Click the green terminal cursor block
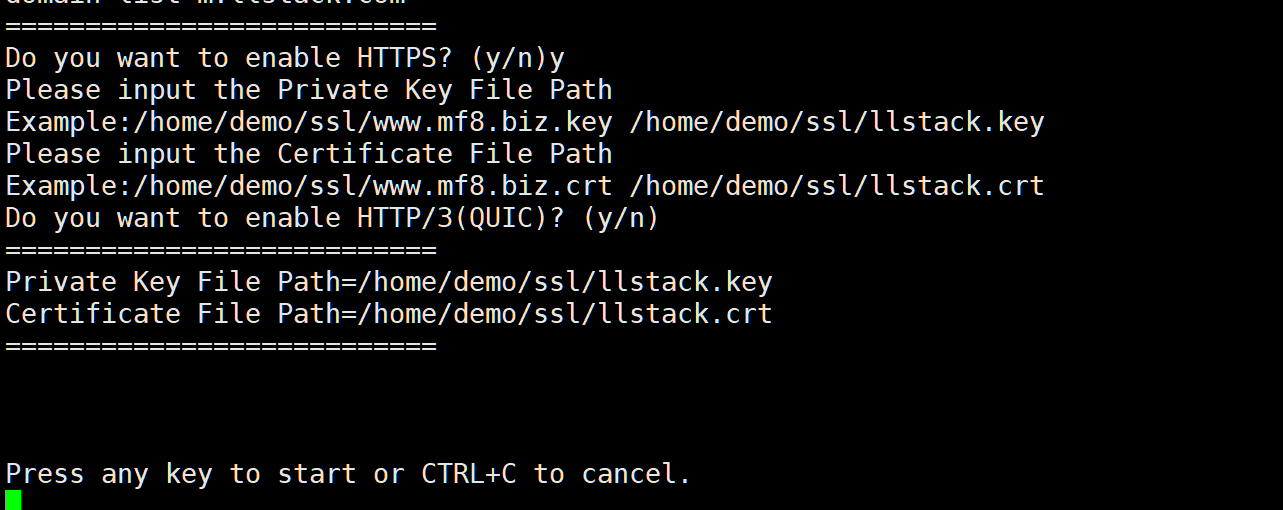Screen dimensions: 1283x510 (x=13, y=500)
